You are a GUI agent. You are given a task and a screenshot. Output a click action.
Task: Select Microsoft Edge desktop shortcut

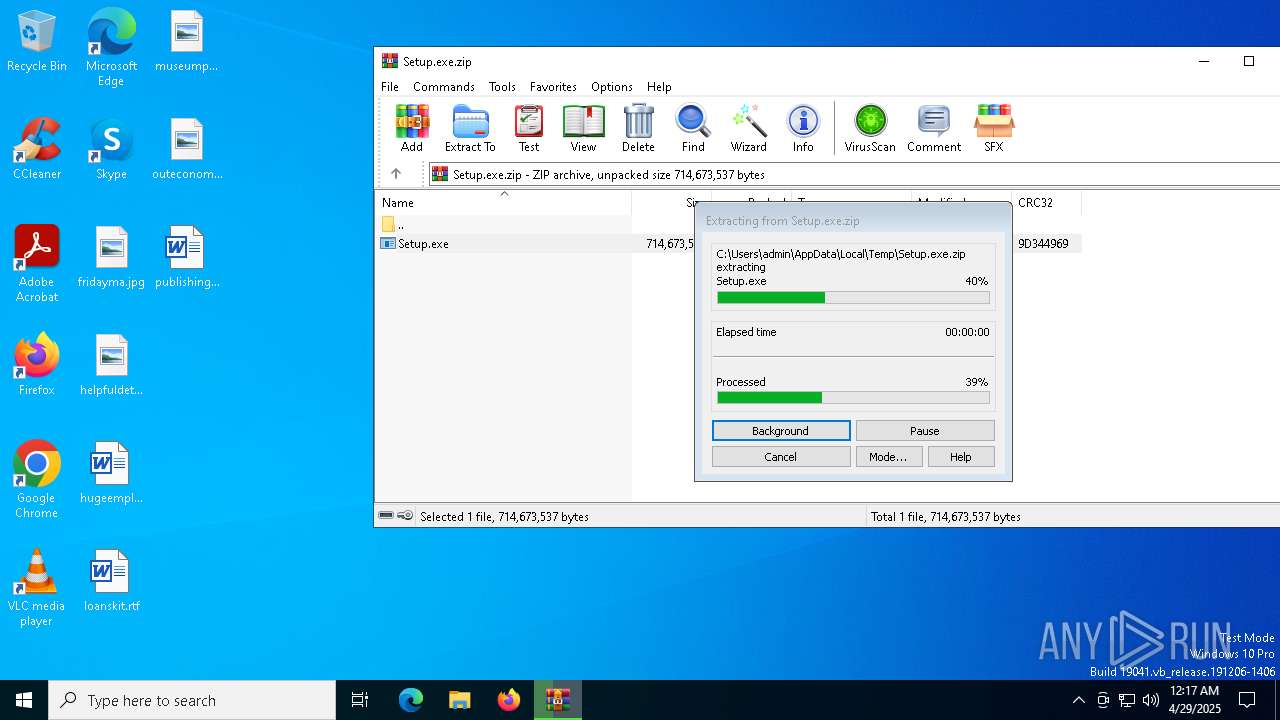(x=111, y=48)
